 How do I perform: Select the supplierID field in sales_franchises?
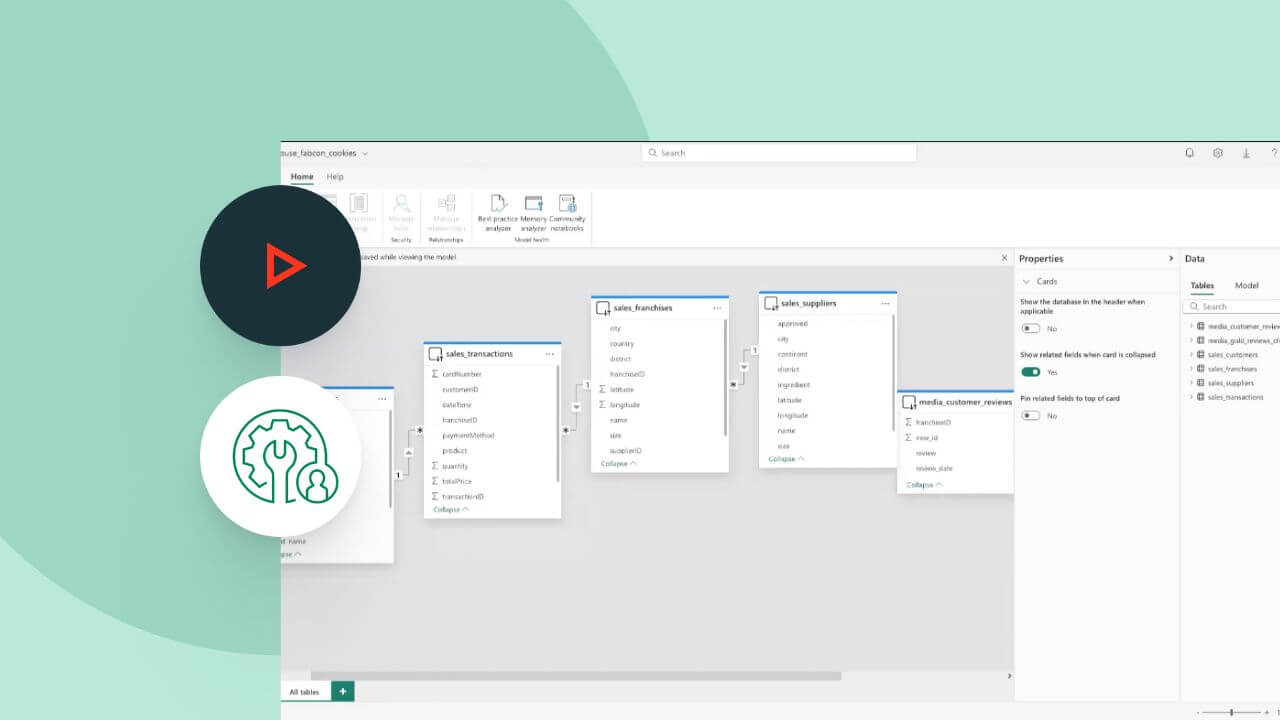(626, 451)
